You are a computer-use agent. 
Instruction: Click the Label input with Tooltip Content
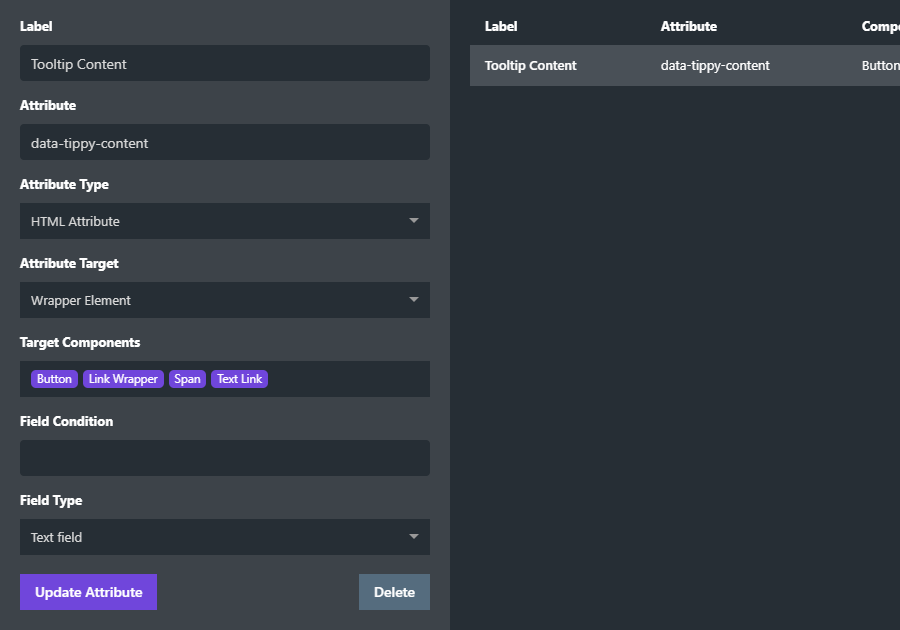(x=224, y=63)
